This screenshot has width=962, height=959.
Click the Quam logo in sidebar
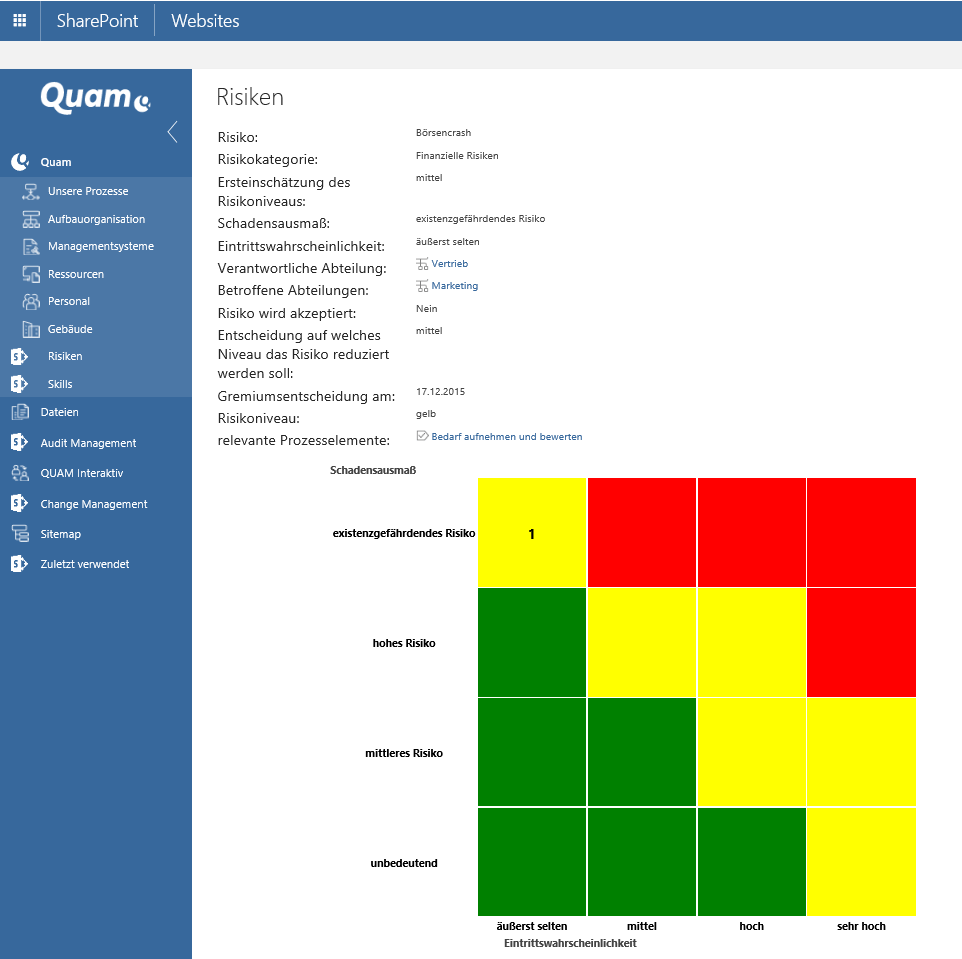tap(95, 97)
